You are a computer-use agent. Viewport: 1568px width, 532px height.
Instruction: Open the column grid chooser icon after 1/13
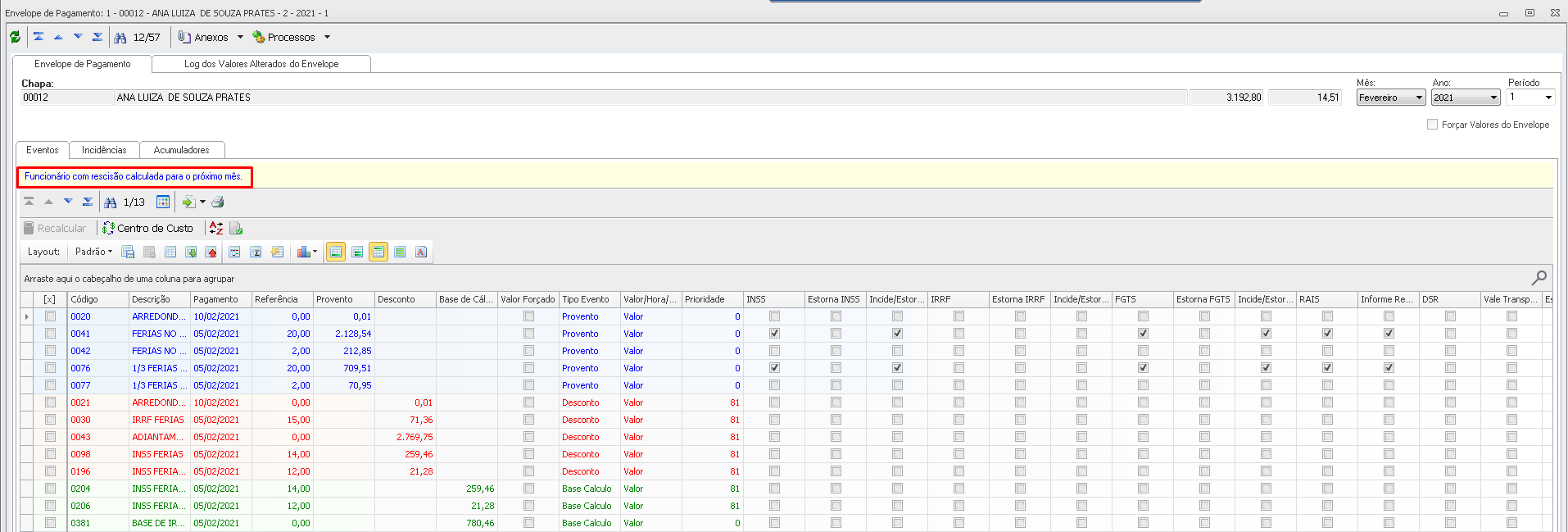coord(163,202)
